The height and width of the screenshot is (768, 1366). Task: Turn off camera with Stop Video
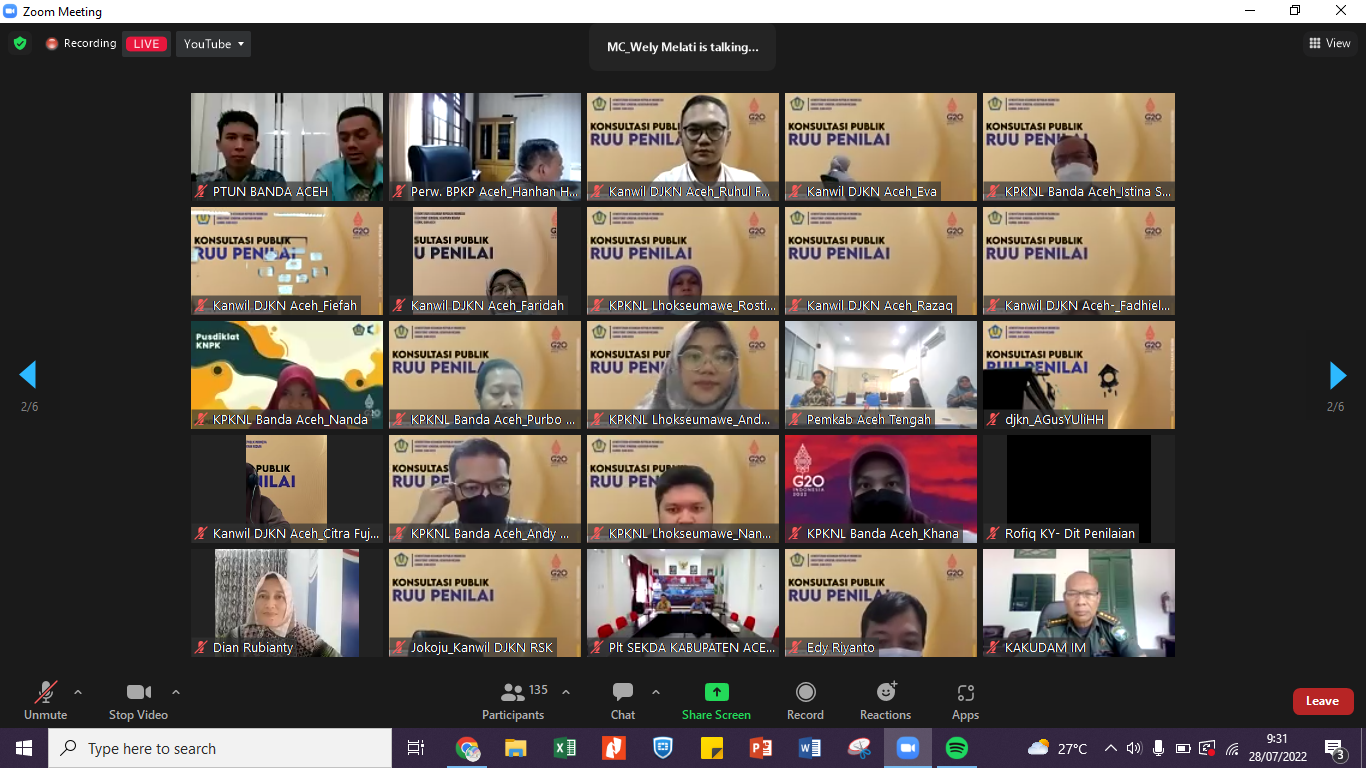pos(138,700)
